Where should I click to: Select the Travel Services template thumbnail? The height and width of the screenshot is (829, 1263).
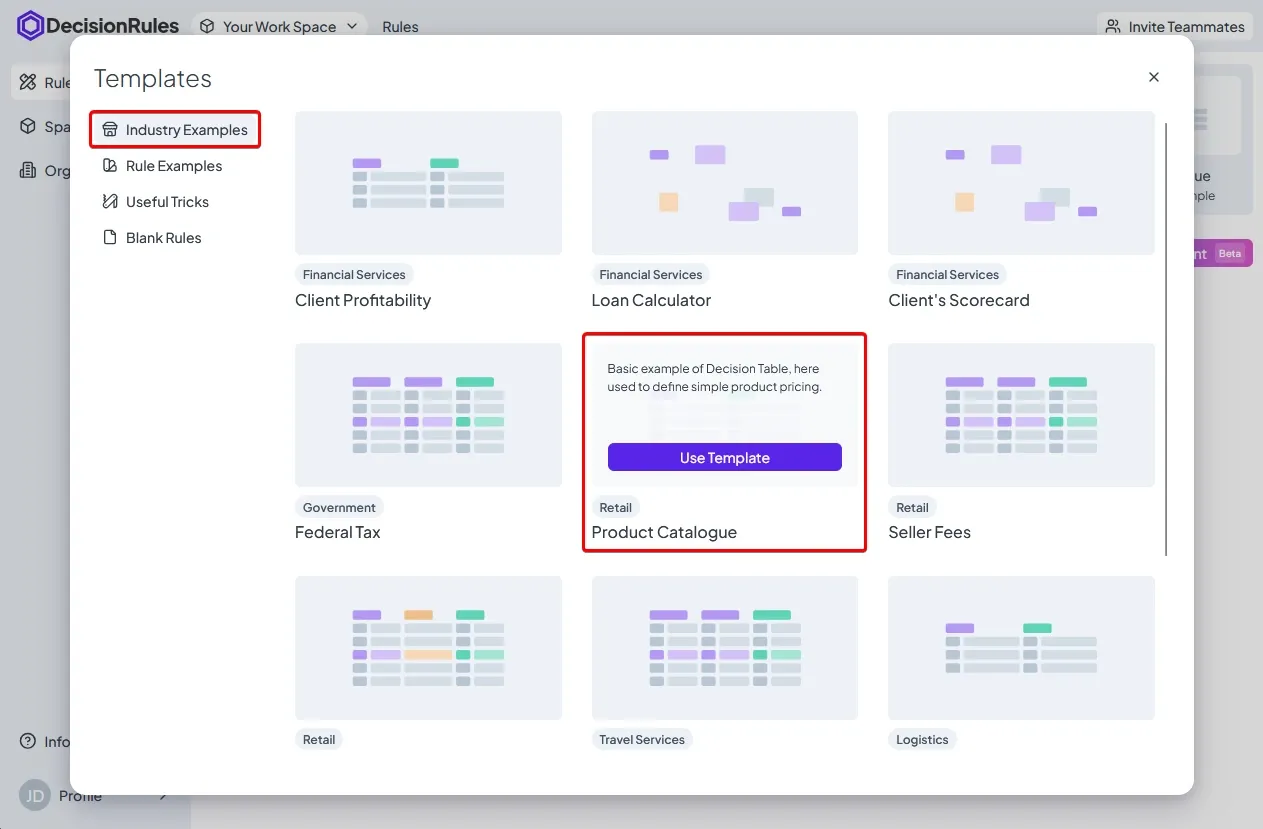pyautogui.click(x=725, y=648)
